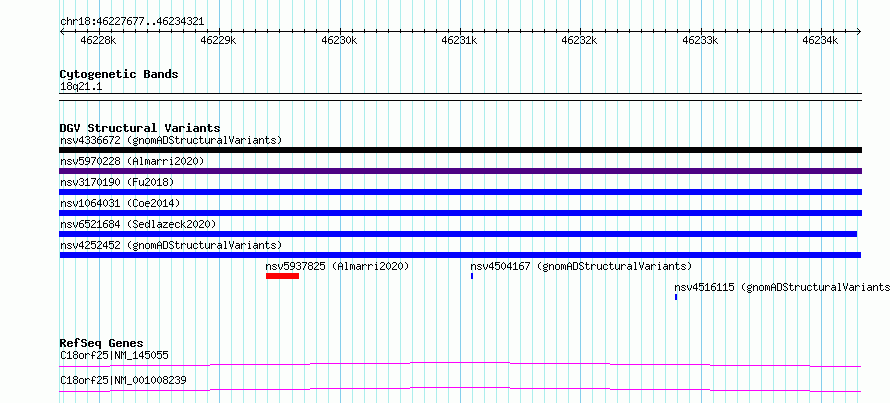Open the nsv5937825 (Almarri2020) label
The height and width of the screenshot is (403, 890).
[337, 266]
